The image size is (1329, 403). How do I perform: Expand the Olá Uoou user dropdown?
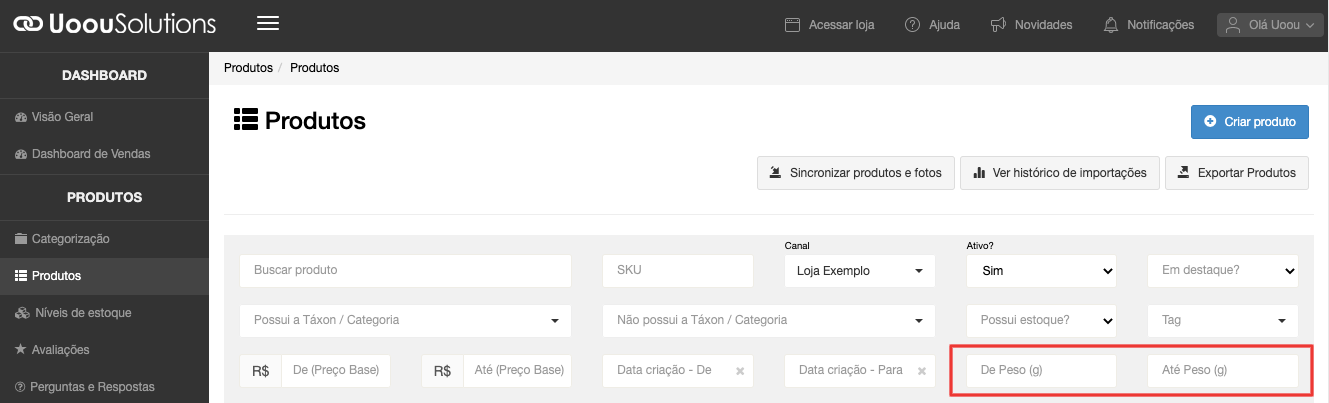click(1271, 25)
